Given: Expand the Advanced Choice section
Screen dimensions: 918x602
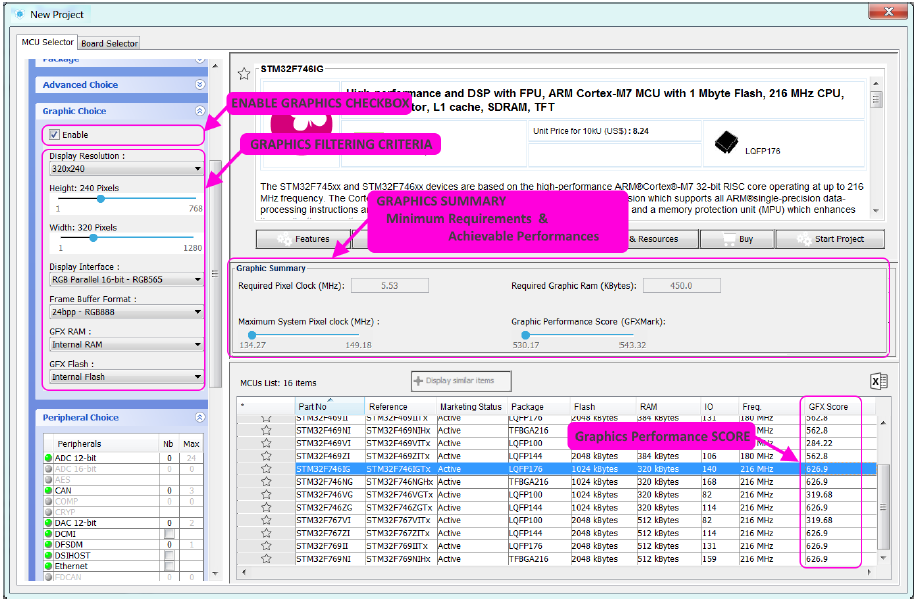Looking at the screenshot, I should (x=200, y=85).
